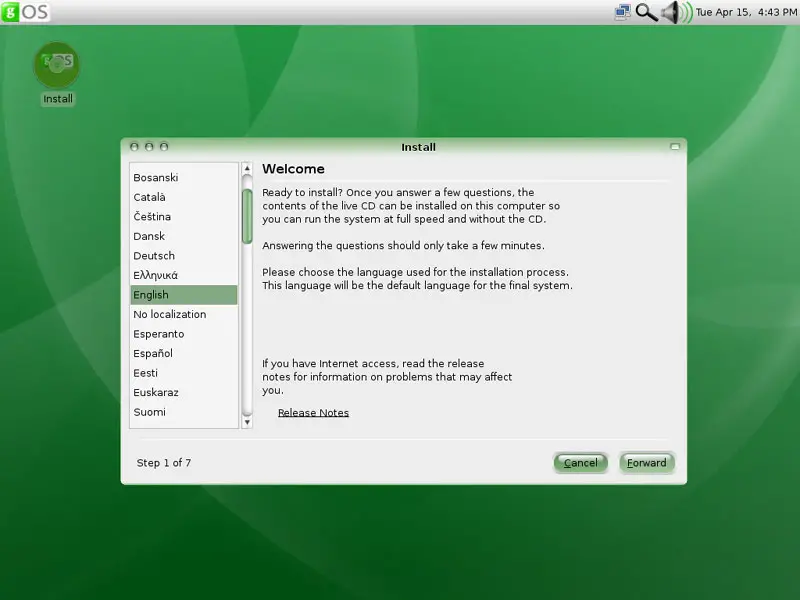Select Español from the language list

(x=153, y=354)
